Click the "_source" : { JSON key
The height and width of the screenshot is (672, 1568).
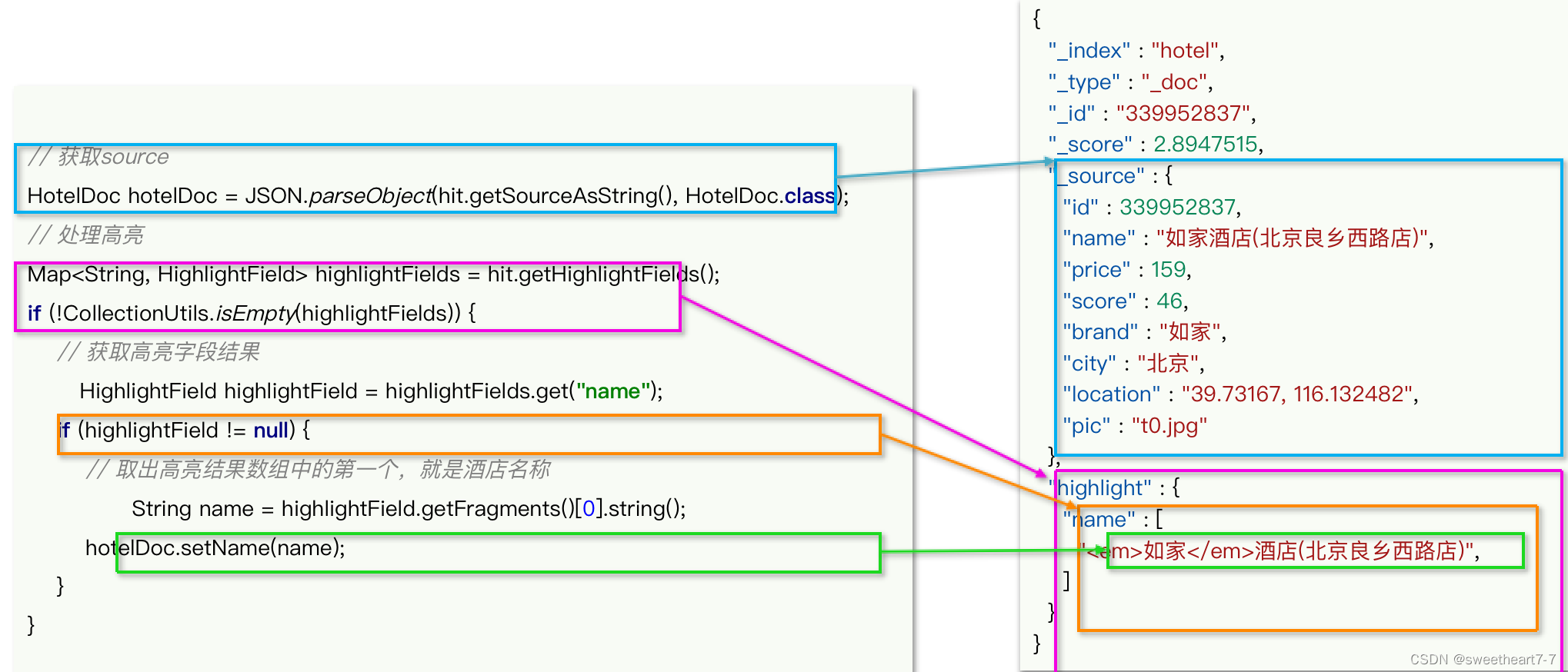(1110, 176)
